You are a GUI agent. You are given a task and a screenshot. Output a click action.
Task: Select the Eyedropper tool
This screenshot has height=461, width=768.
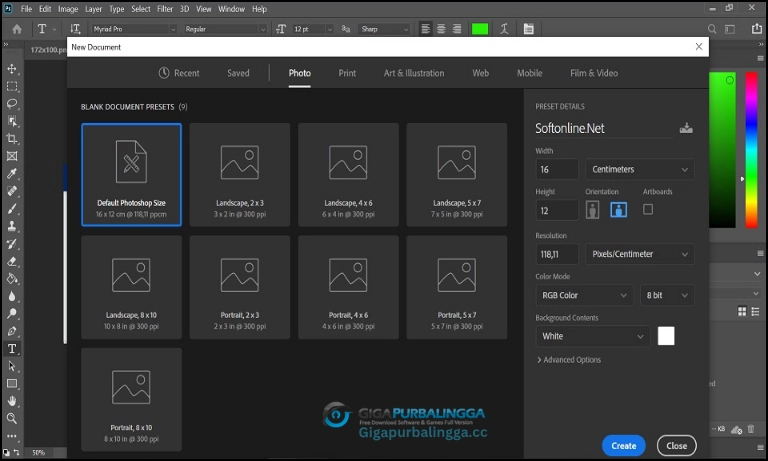[12, 173]
